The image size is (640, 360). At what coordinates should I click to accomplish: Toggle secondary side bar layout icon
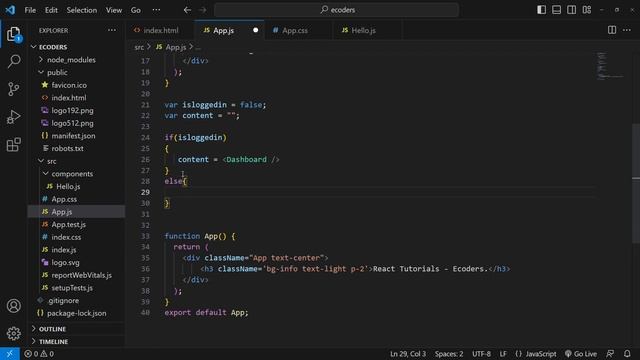tap(571, 10)
